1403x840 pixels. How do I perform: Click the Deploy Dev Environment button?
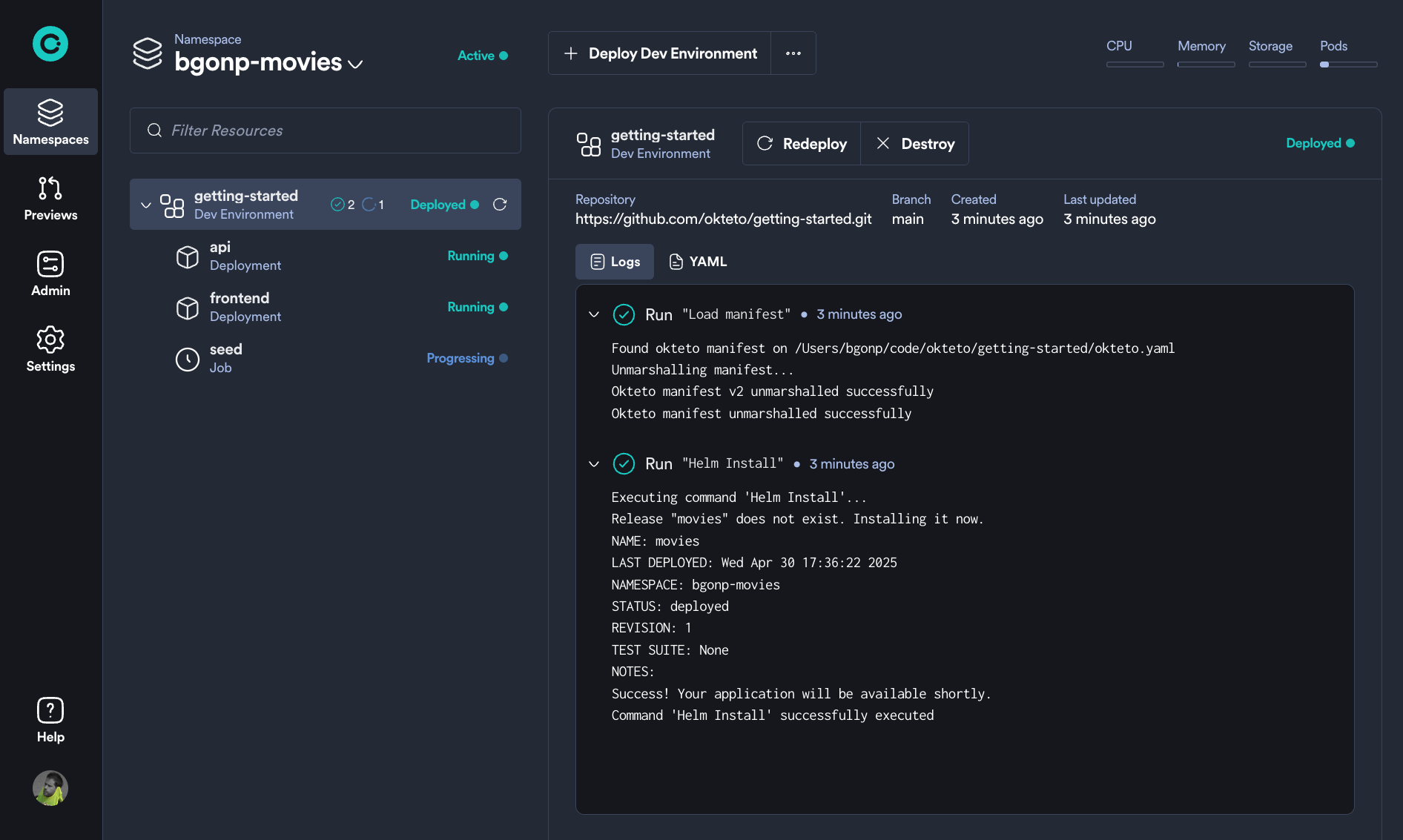[x=661, y=53]
